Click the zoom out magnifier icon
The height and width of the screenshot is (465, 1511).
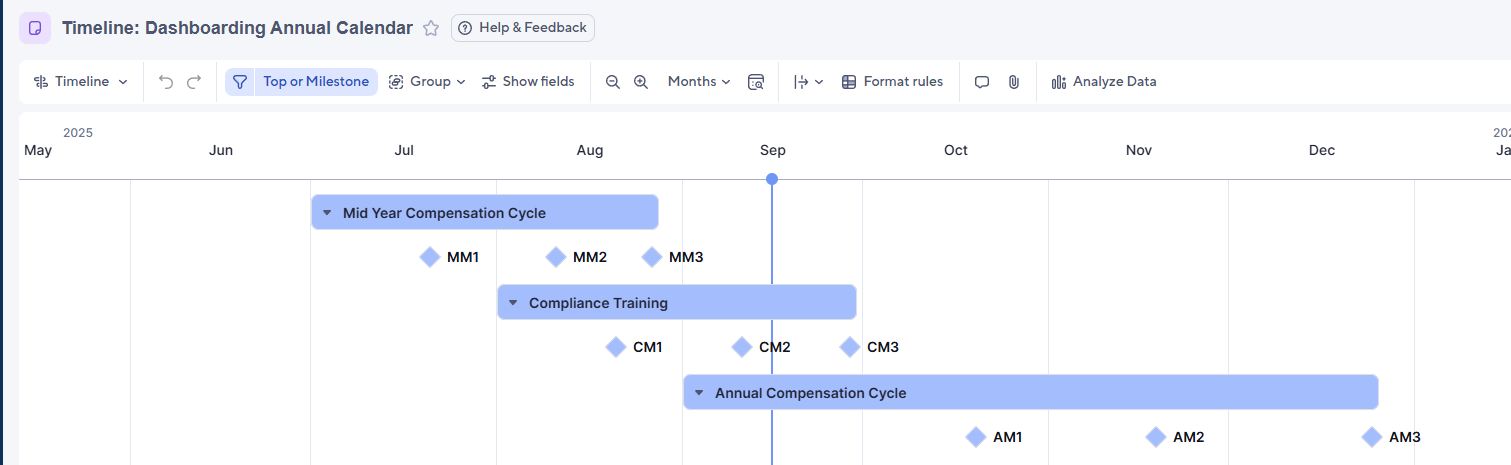pos(613,82)
